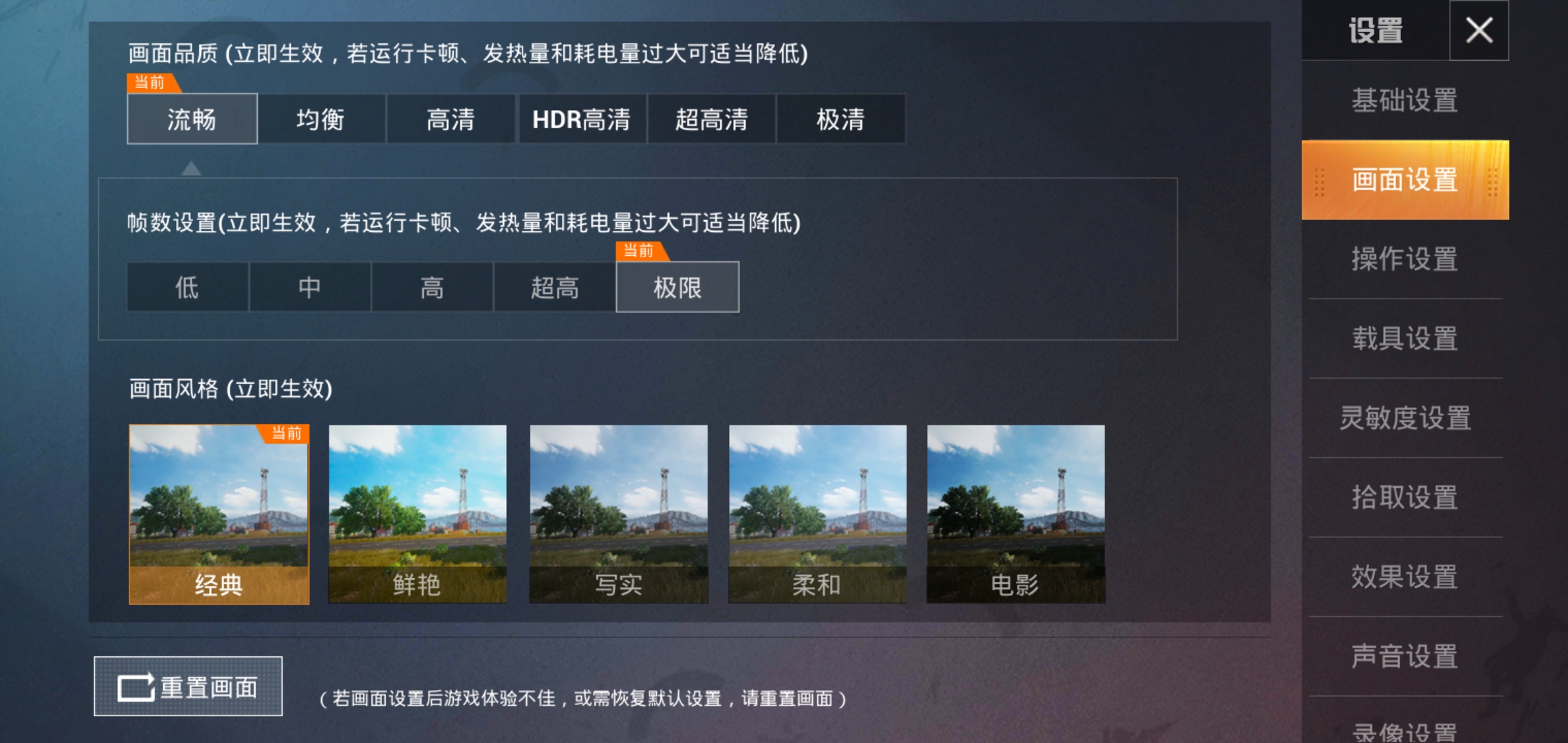Select the 均衡 graphics quality option
This screenshot has height=743, width=1568.
point(321,119)
